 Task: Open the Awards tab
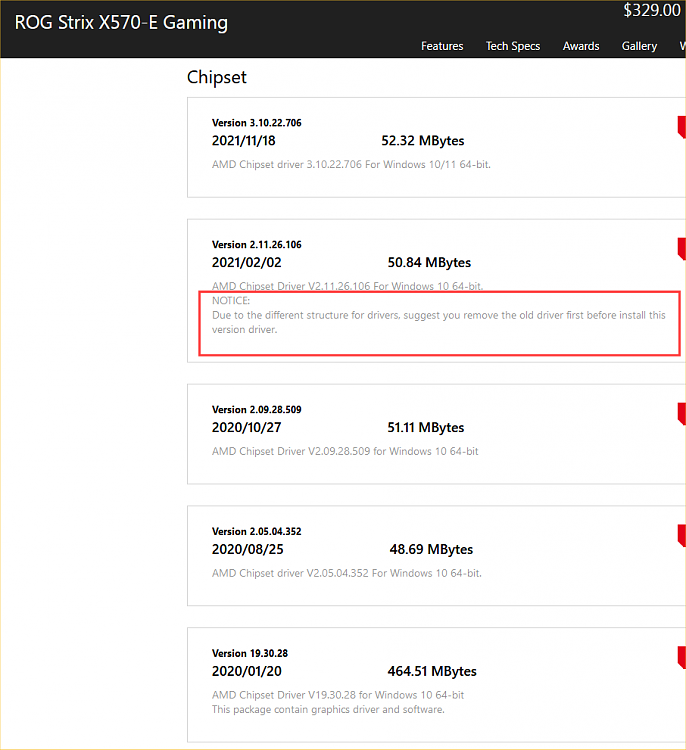pos(581,46)
